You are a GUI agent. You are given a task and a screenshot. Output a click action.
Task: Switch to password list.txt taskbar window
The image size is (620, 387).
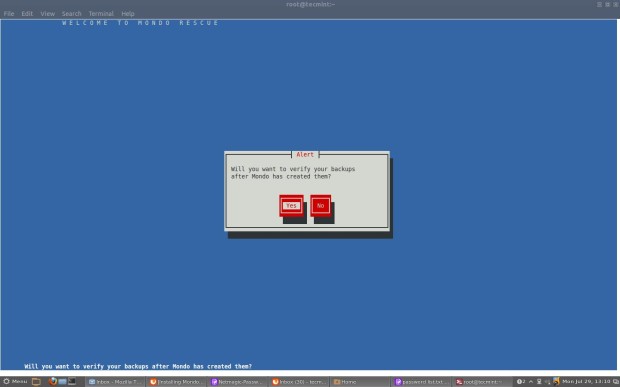click(x=421, y=382)
